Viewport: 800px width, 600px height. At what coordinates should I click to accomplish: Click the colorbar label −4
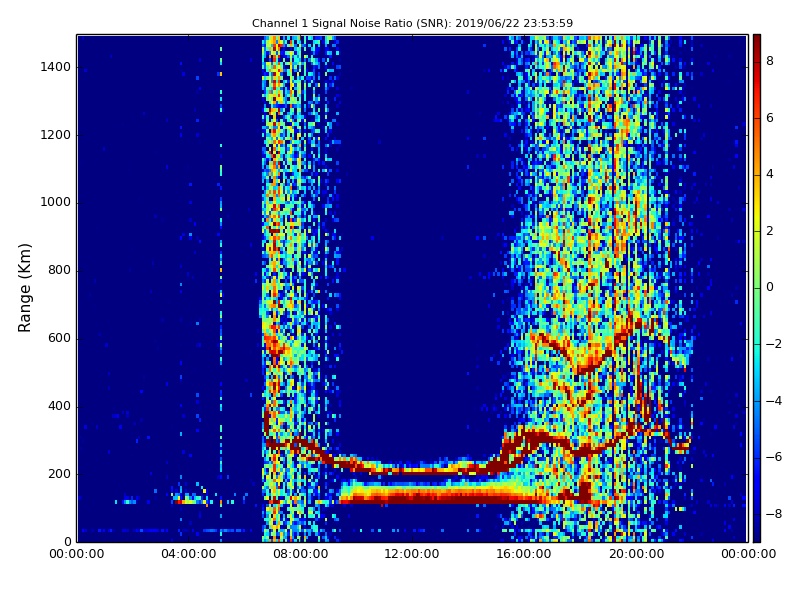coord(774,401)
